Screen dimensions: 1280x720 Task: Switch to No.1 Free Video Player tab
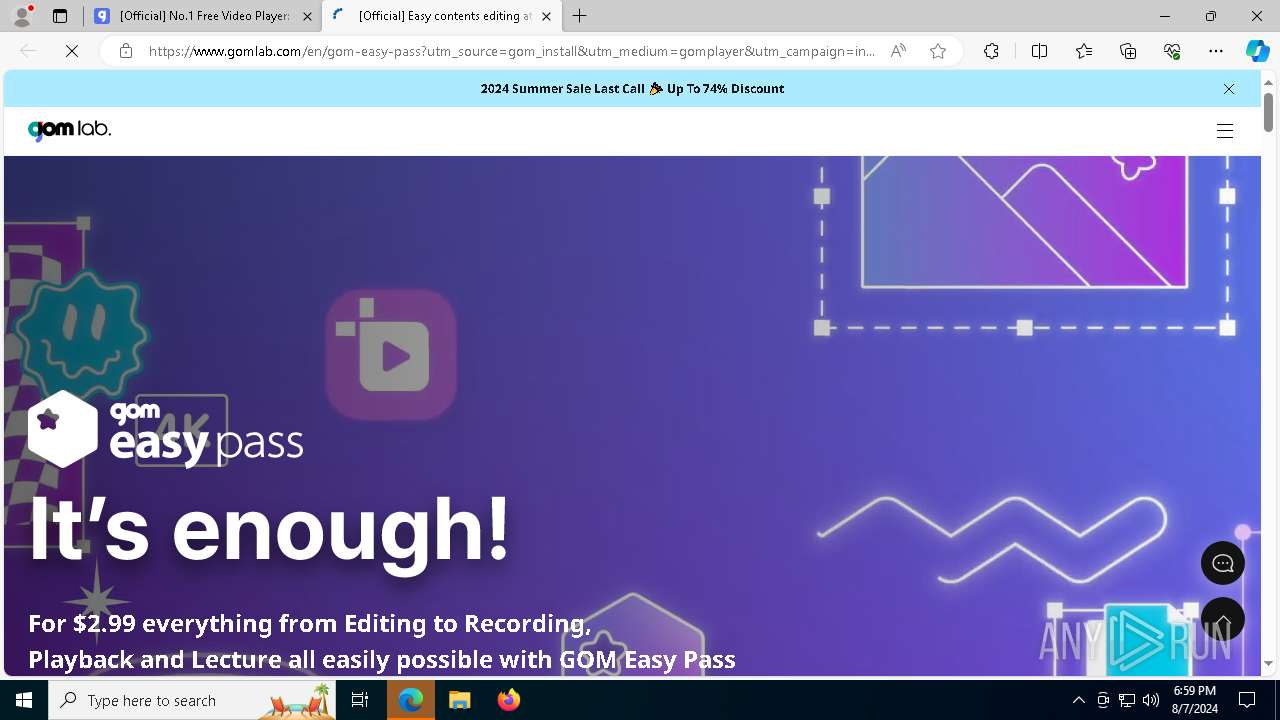pyautogui.click(x=203, y=16)
